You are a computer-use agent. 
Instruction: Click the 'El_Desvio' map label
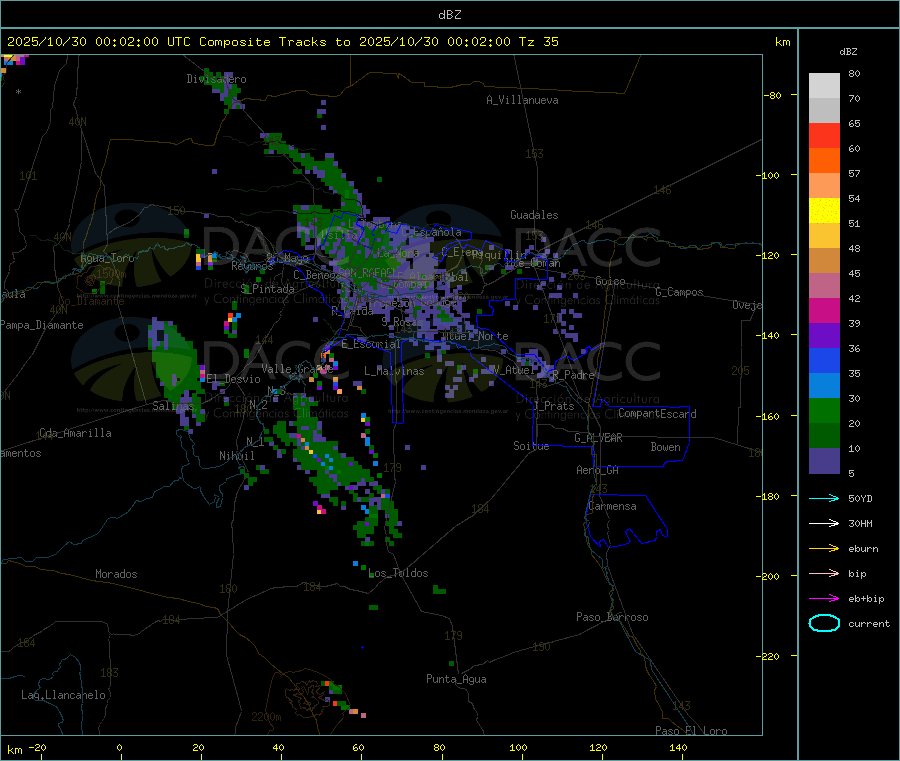tap(234, 379)
